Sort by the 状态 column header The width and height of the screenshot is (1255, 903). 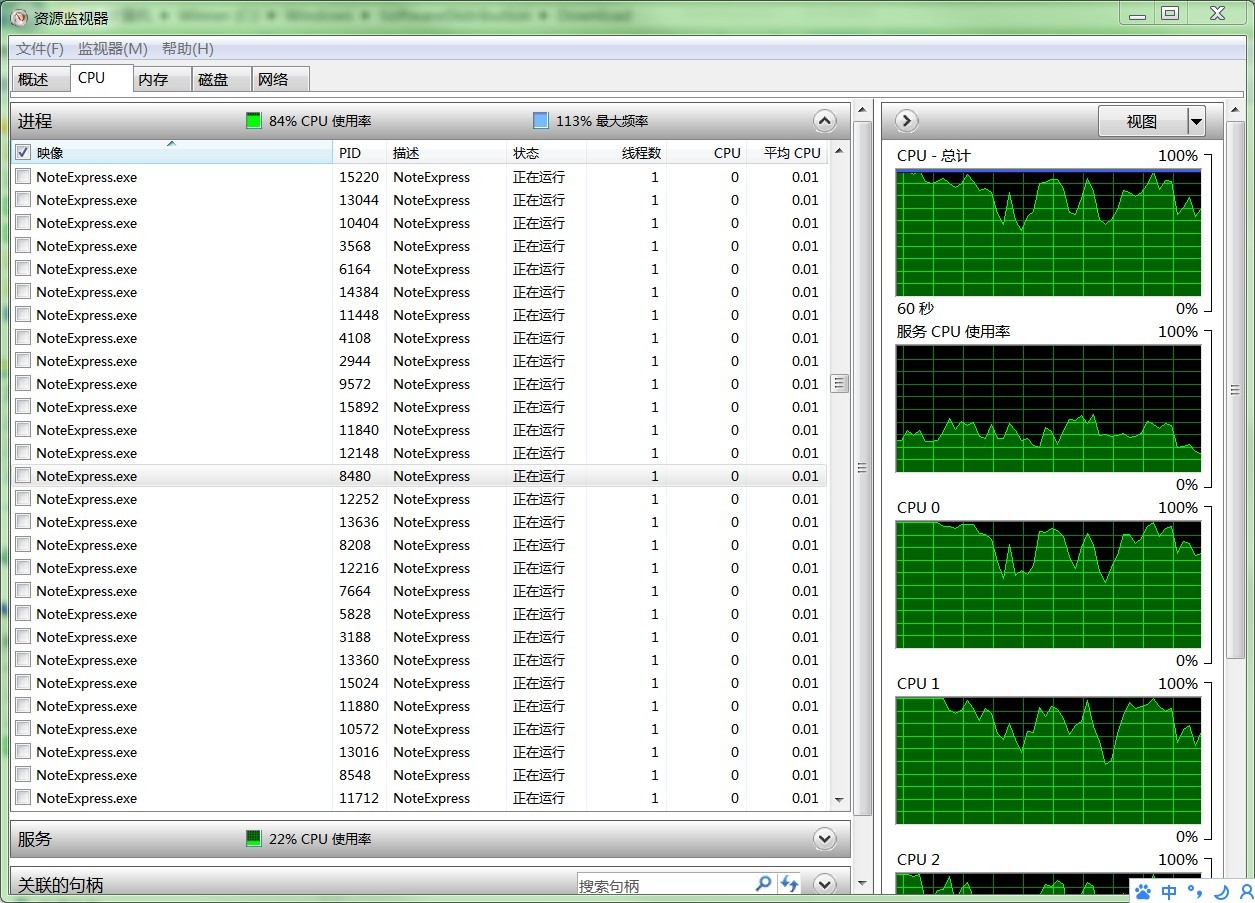click(x=547, y=153)
